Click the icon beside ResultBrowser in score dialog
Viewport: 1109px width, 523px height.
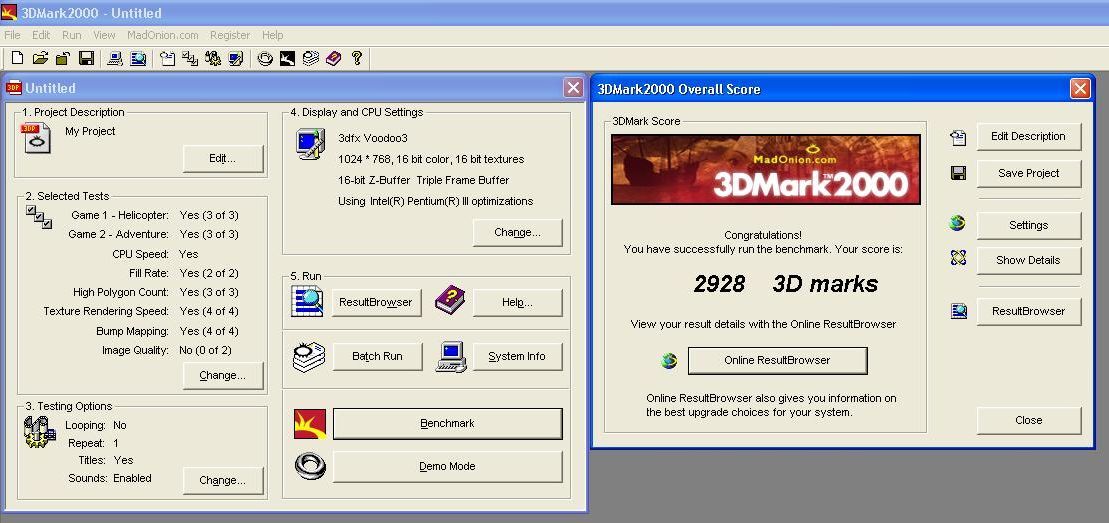tap(958, 311)
